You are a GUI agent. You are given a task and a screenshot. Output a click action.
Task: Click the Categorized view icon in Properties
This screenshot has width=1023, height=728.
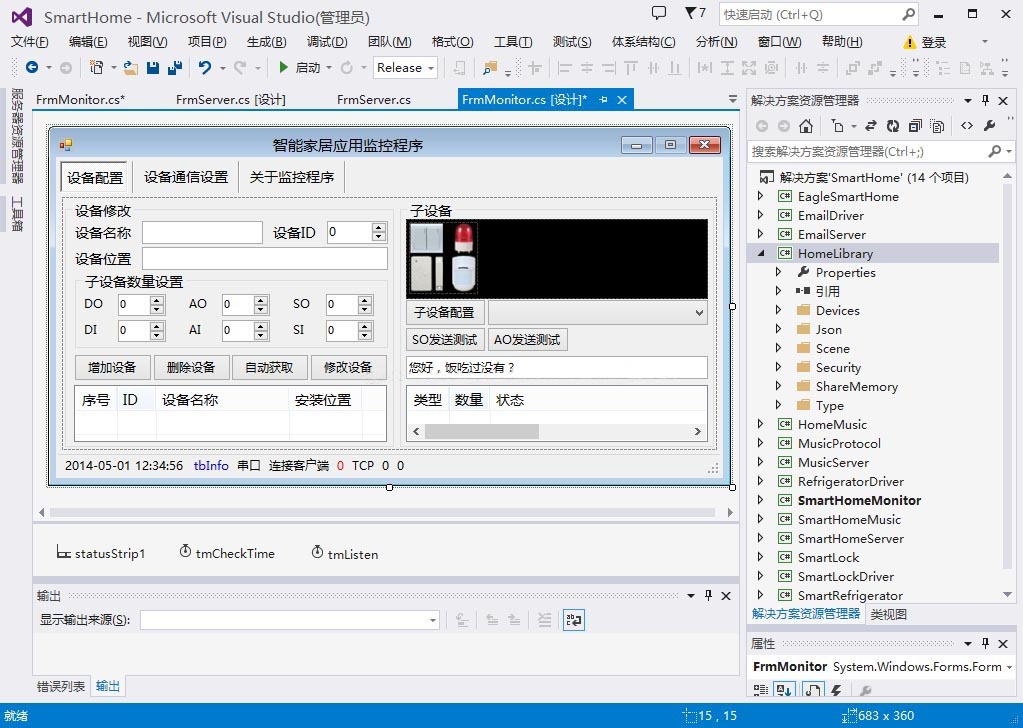coord(761,690)
